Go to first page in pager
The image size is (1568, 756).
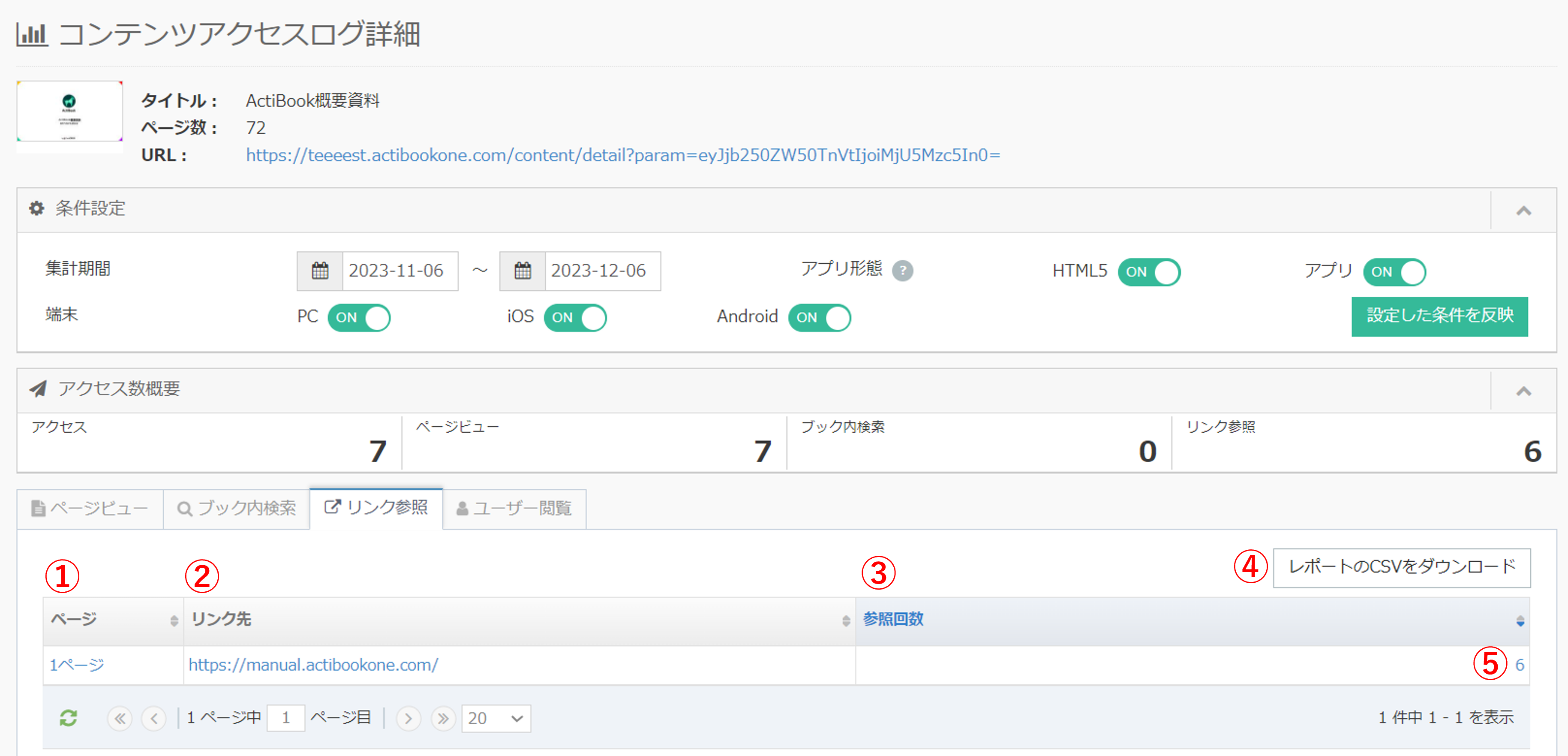point(120,719)
